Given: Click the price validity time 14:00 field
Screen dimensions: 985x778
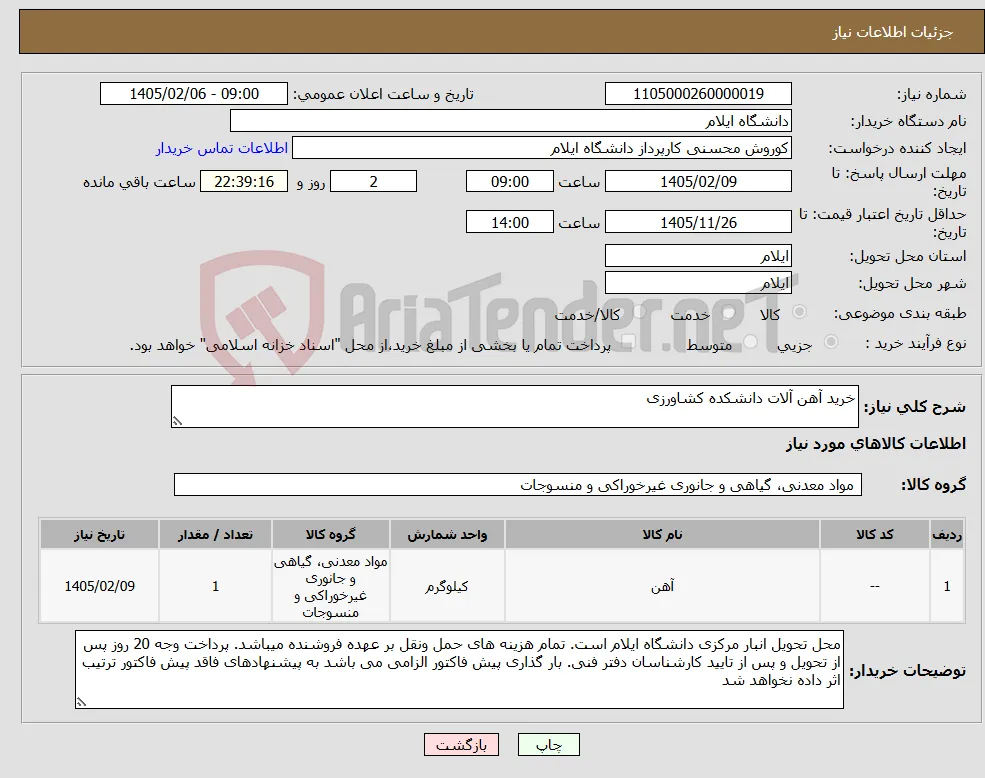Looking at the screenshot, I should coord(509,222).
